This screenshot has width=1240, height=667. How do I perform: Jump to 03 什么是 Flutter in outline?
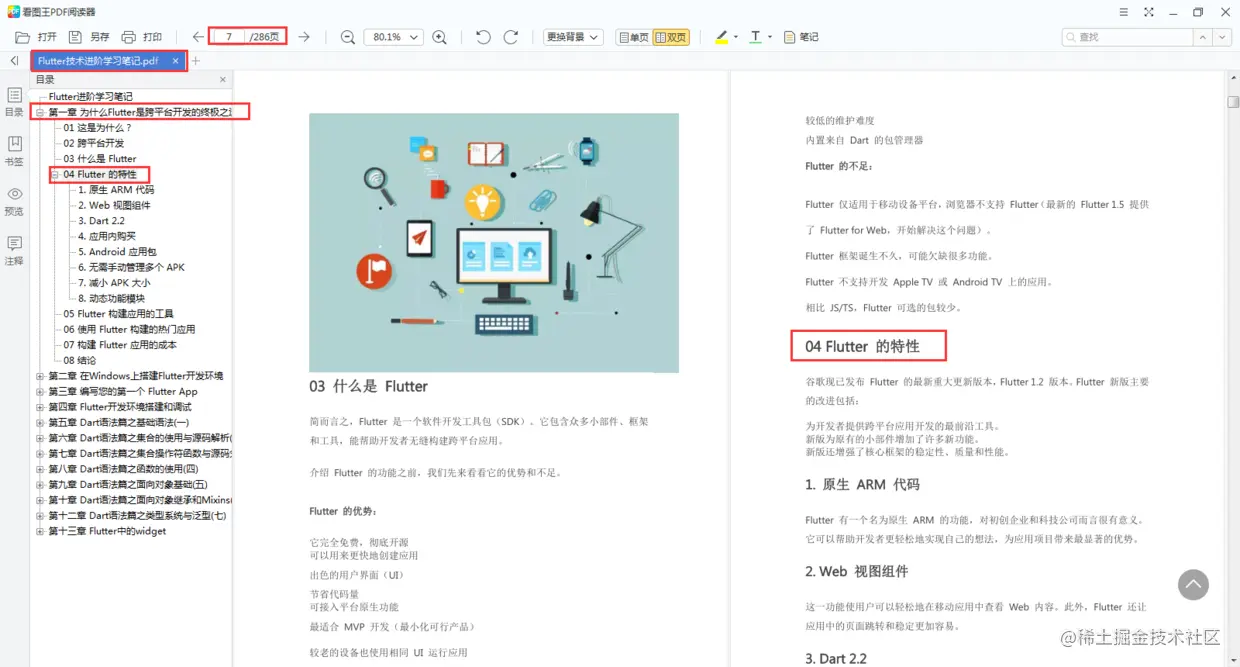pos(100,159)
